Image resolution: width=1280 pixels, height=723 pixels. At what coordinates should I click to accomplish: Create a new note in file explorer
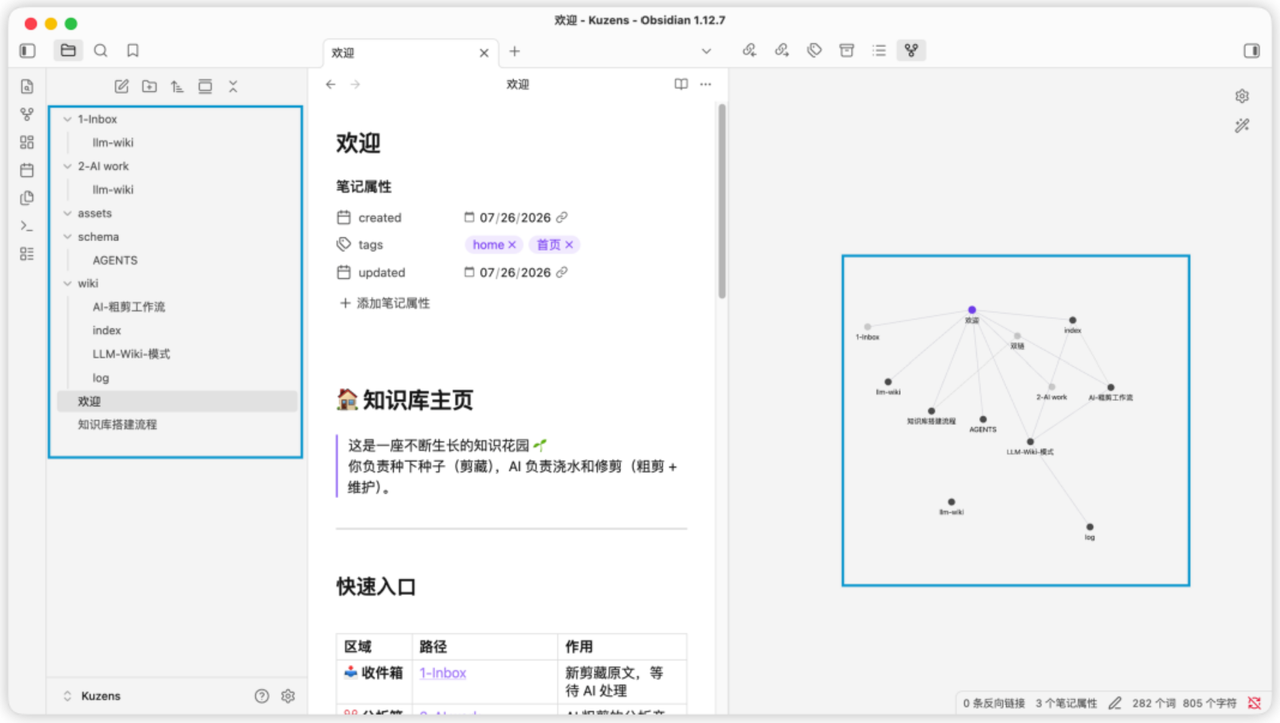point(121,86)
